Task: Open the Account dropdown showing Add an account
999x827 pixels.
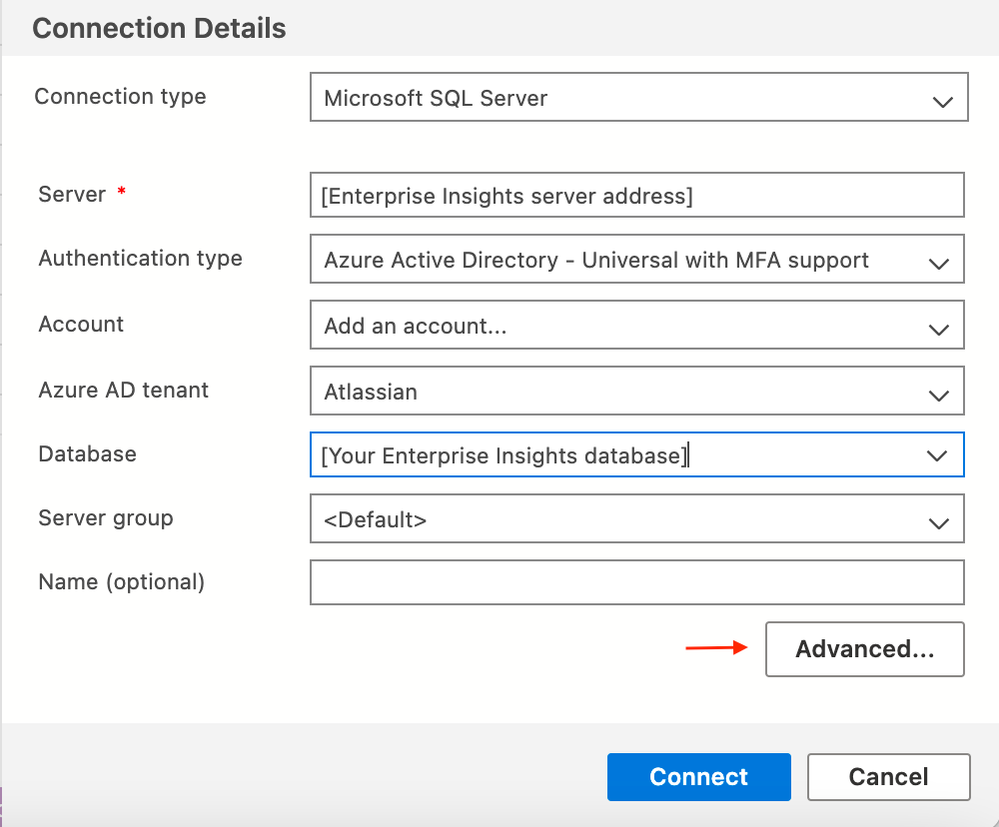Action: 636,326
